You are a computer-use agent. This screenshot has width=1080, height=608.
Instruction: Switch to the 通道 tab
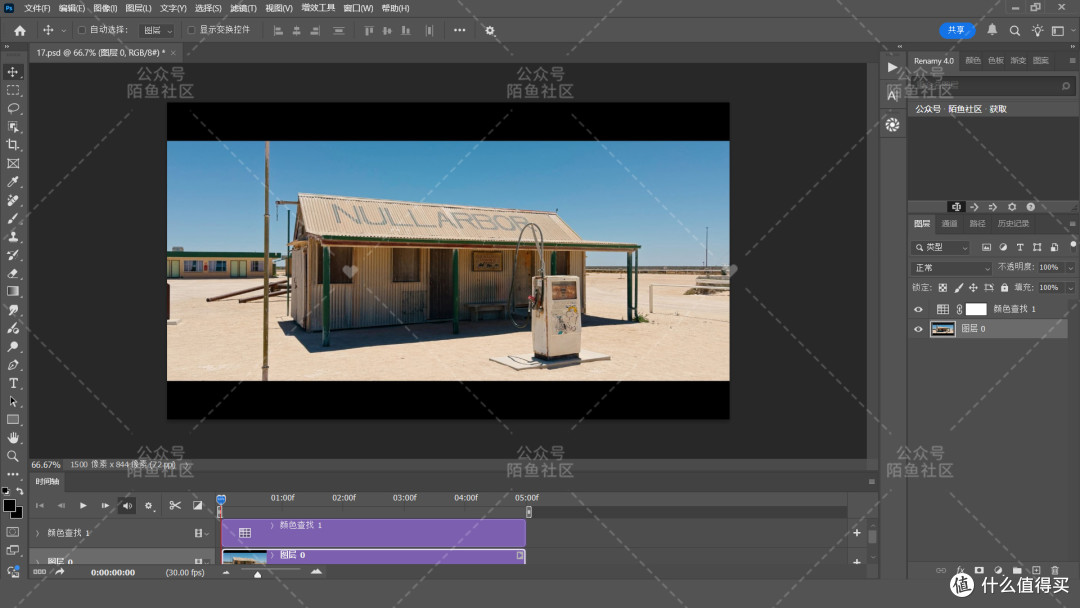(950, 223)
